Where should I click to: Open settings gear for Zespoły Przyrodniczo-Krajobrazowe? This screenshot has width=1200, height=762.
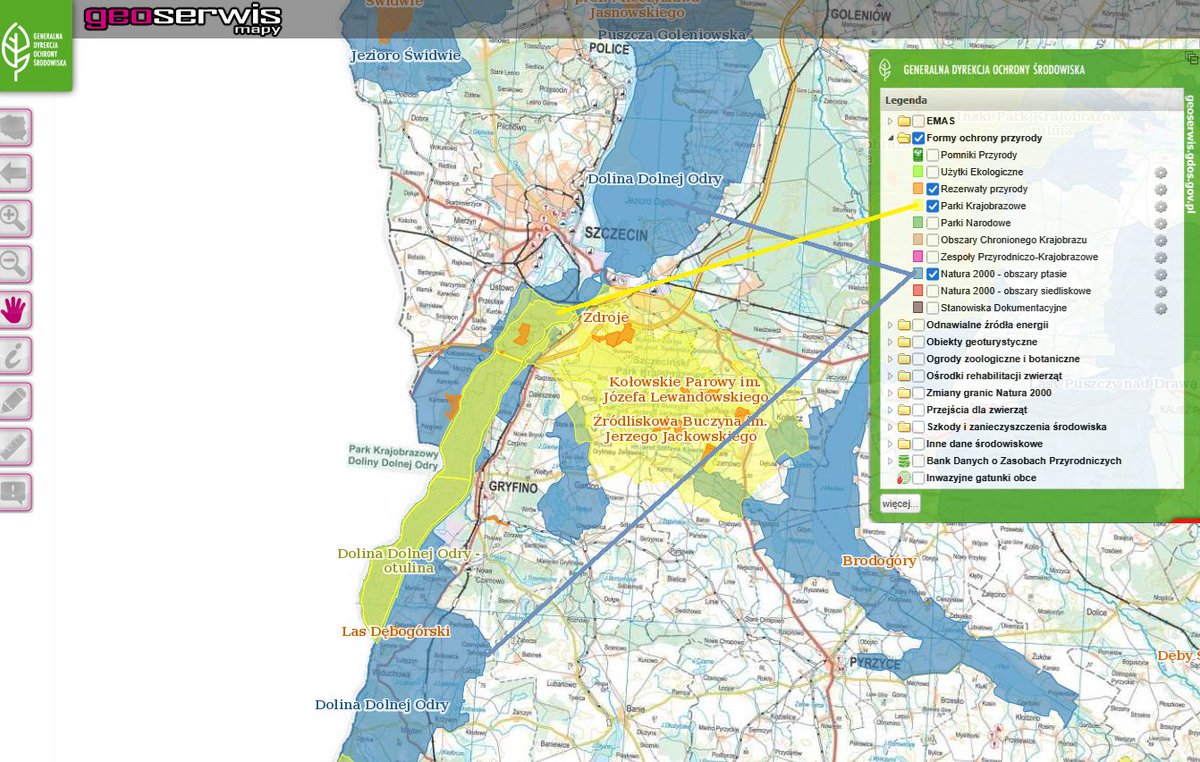(x=1161, y=257)
